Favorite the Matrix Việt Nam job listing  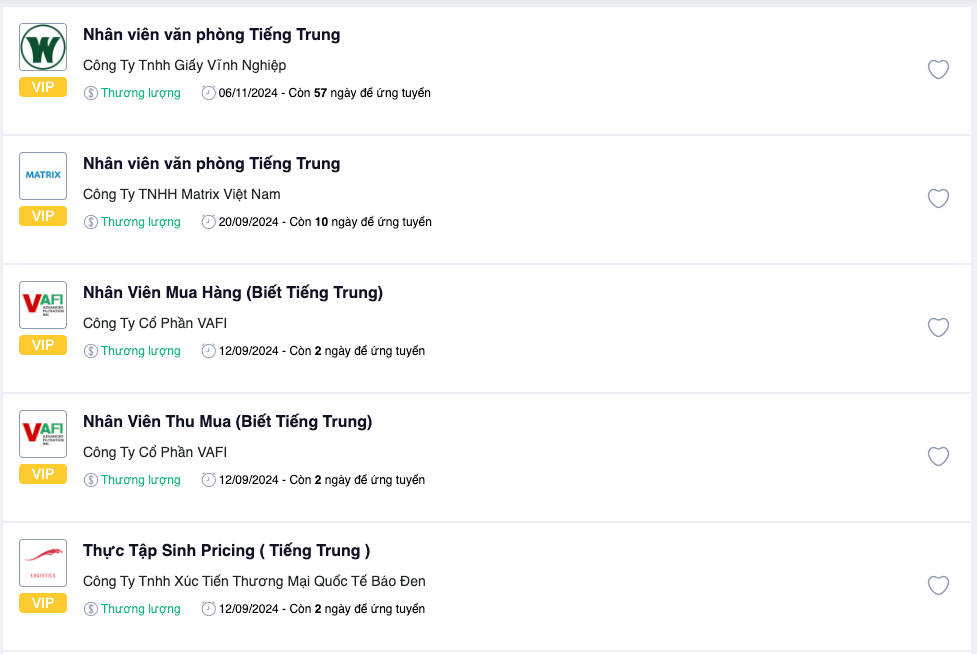click(938, 198)
